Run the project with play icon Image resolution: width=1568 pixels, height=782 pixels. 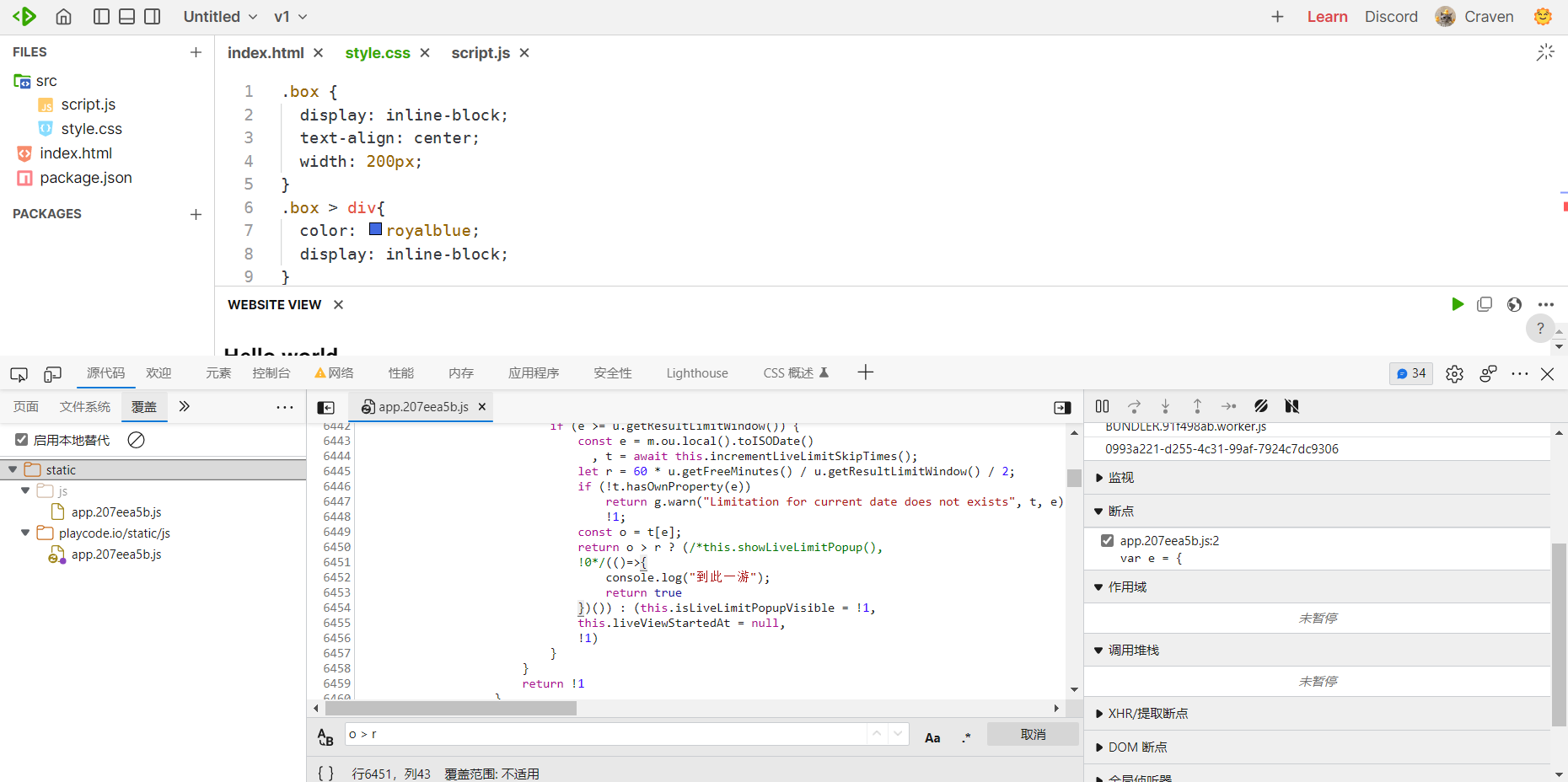click(1458, 304)
